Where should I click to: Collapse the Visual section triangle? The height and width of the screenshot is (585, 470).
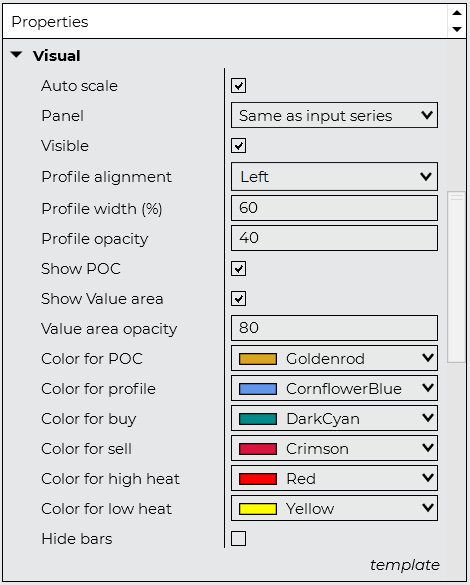pos(16,55)
